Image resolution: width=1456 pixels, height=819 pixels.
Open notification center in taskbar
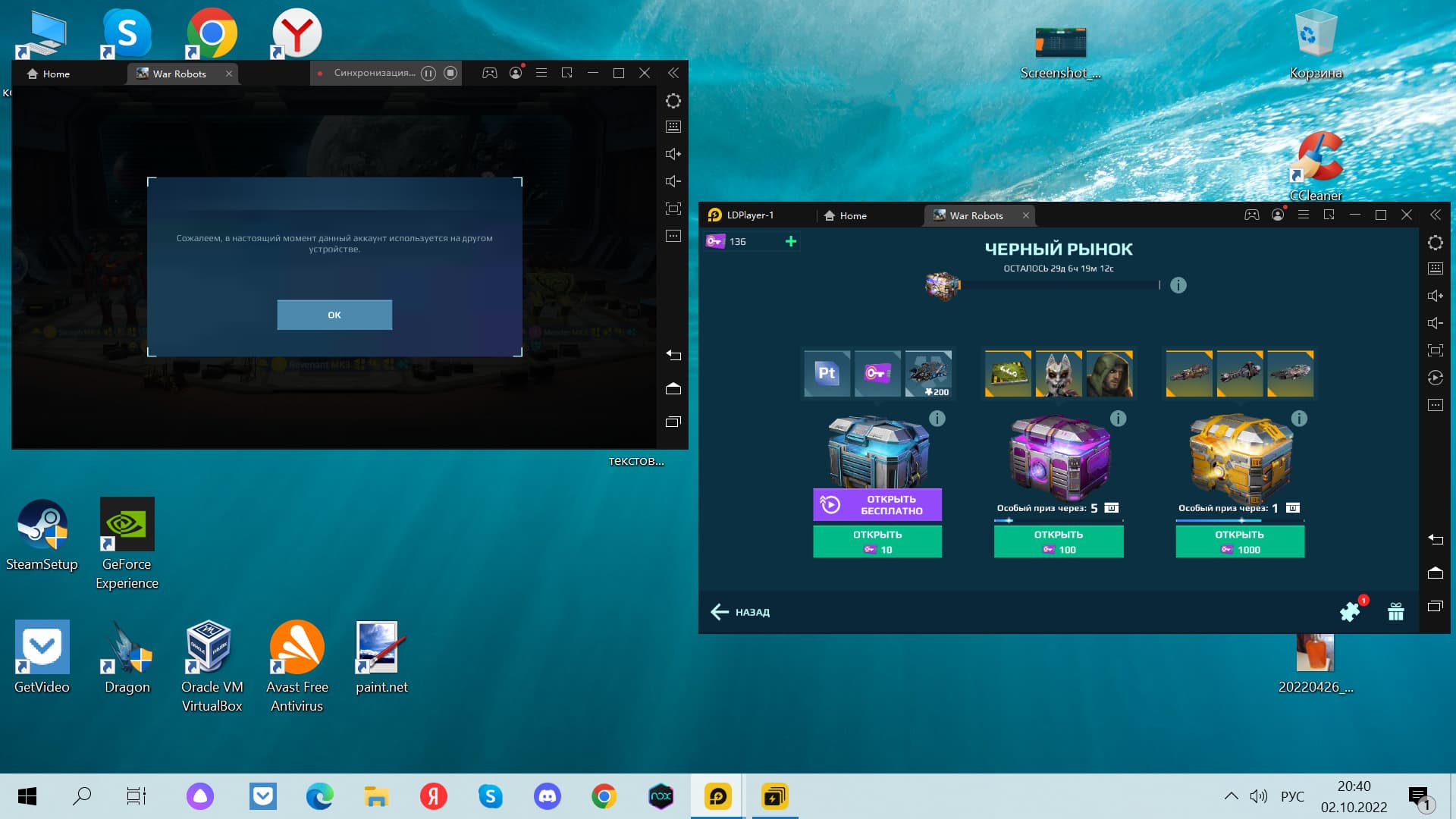(x=1420, y=797)
